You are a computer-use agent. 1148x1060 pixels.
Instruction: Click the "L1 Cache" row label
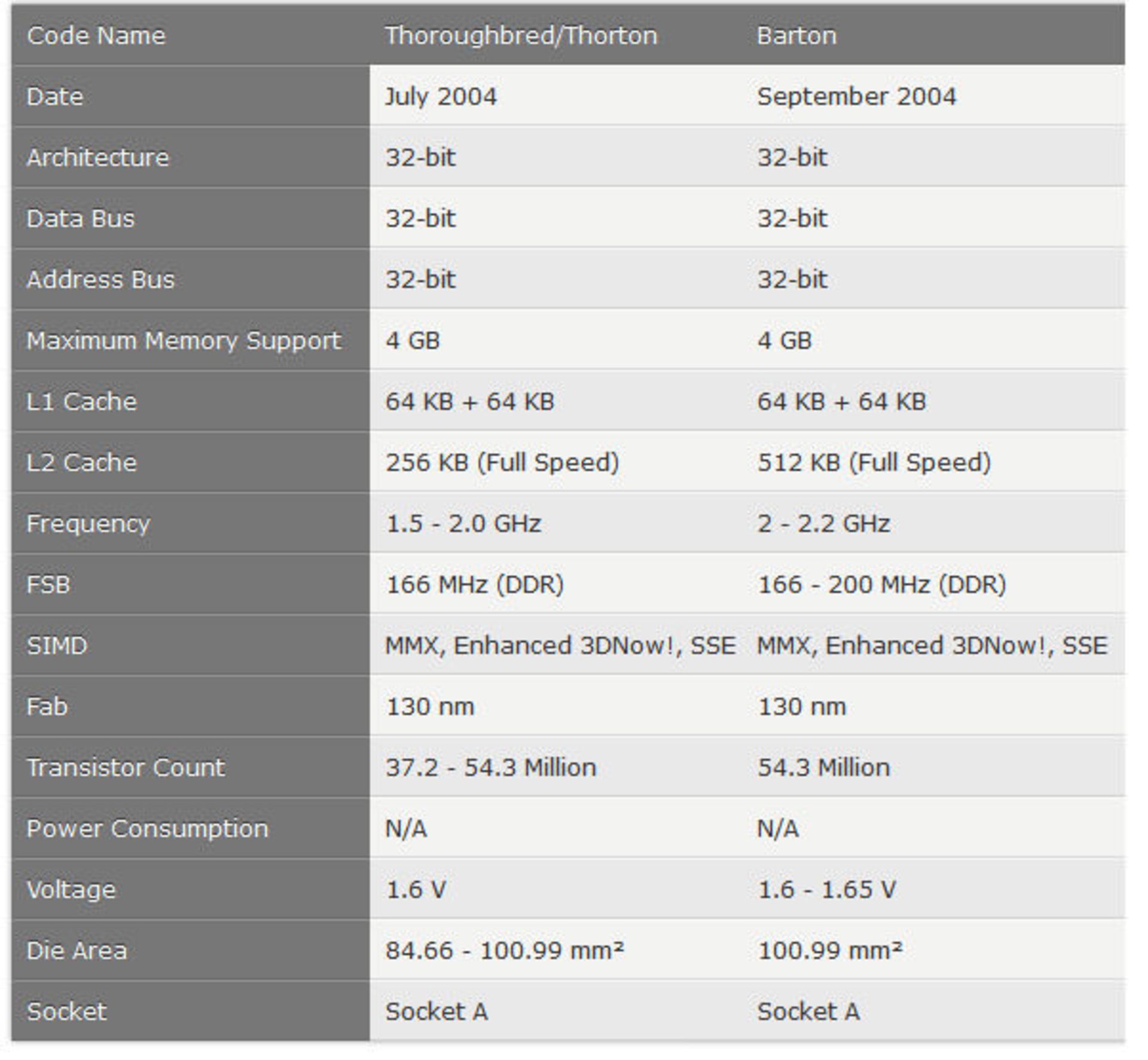(81, 402)
